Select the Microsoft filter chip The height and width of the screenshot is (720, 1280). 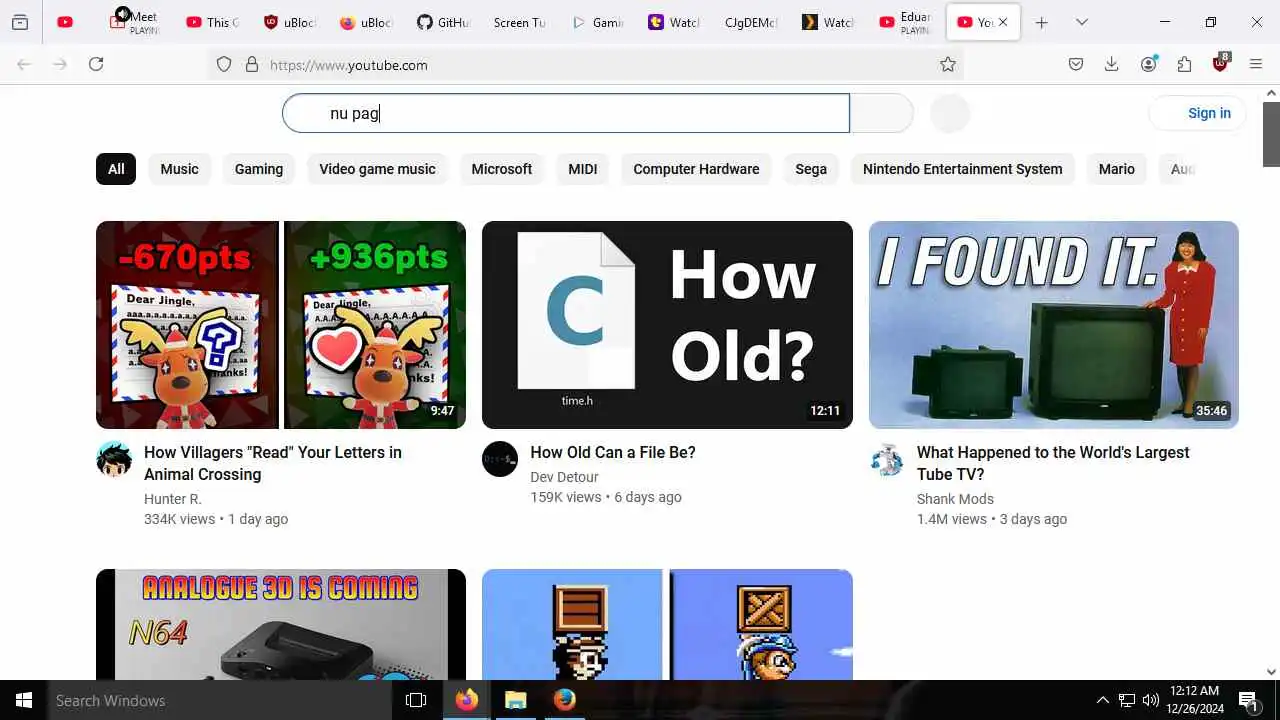coord(502,169)
